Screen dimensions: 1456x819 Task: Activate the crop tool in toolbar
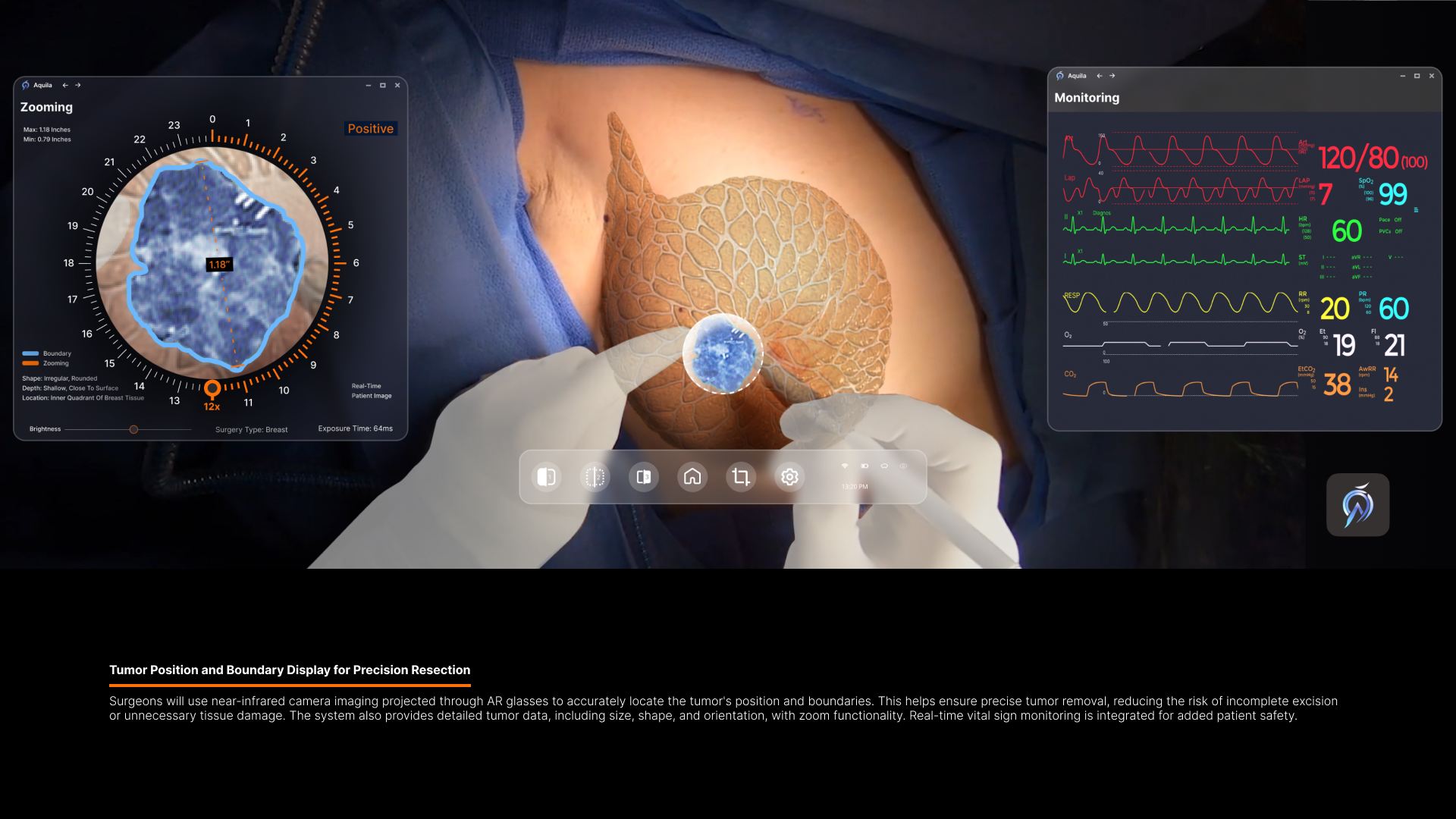click(x=740, y=477)
